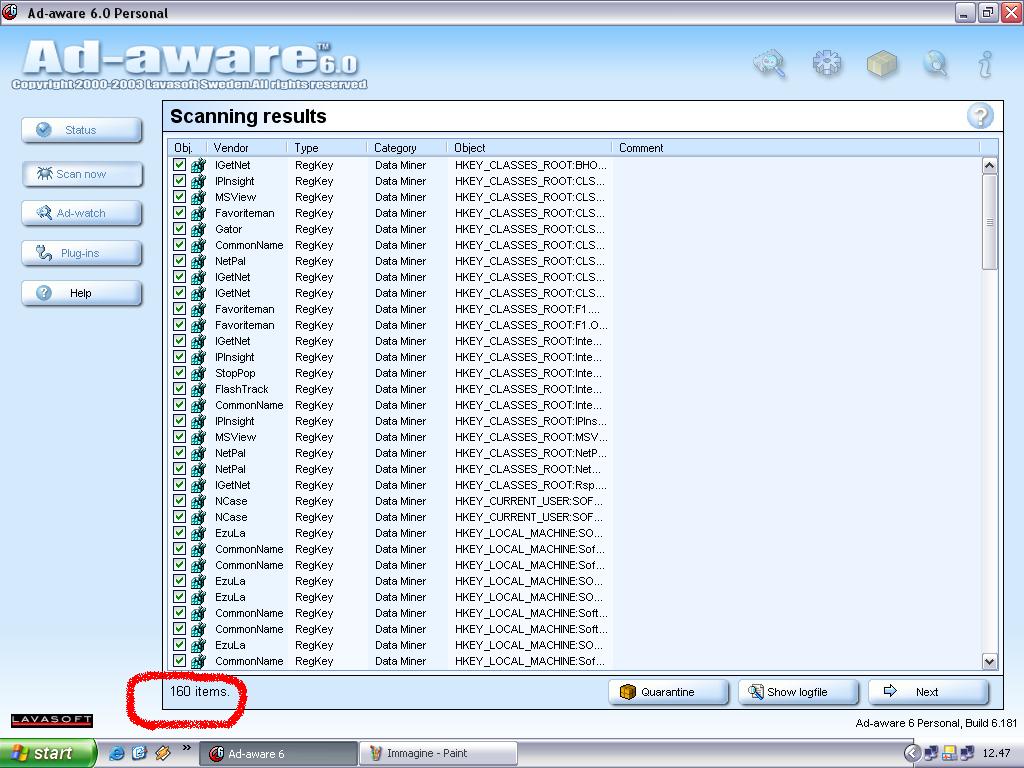Switch to Immagine - Paint window
Image resolution: width=1024 pixels, height=768 pixels.
438,754
